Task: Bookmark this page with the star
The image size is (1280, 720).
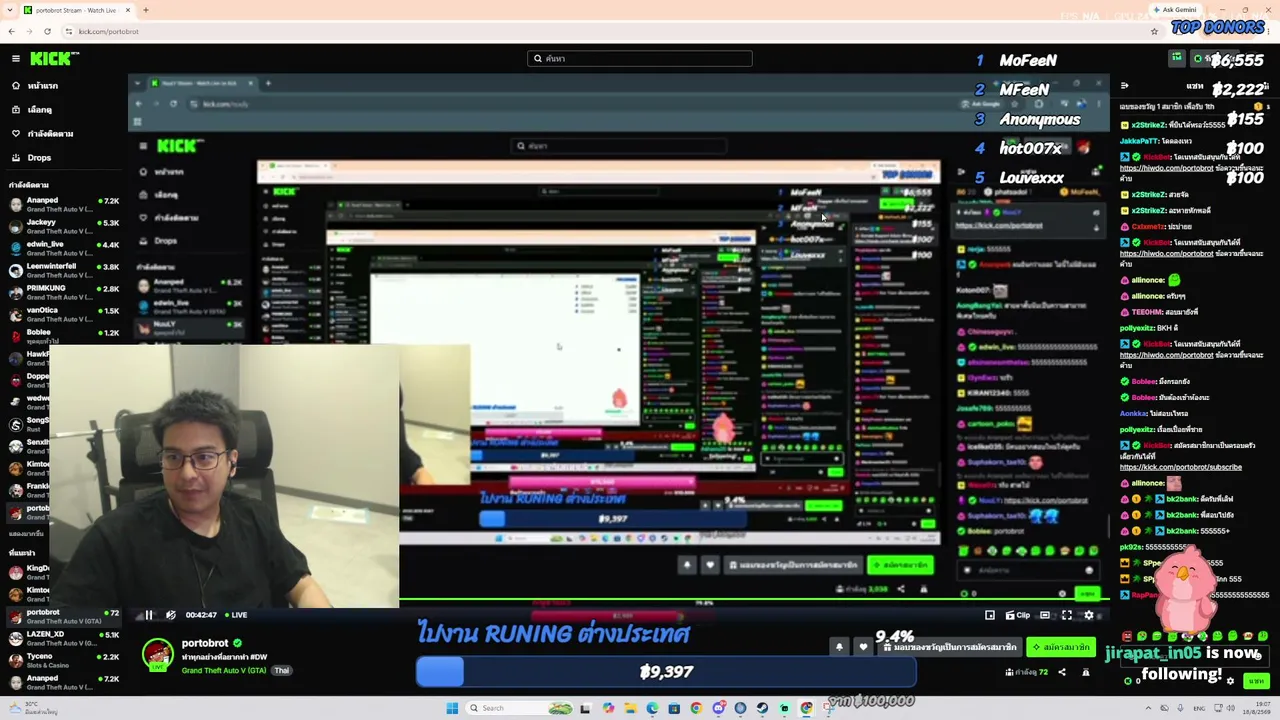Action: click(1154, 31)
